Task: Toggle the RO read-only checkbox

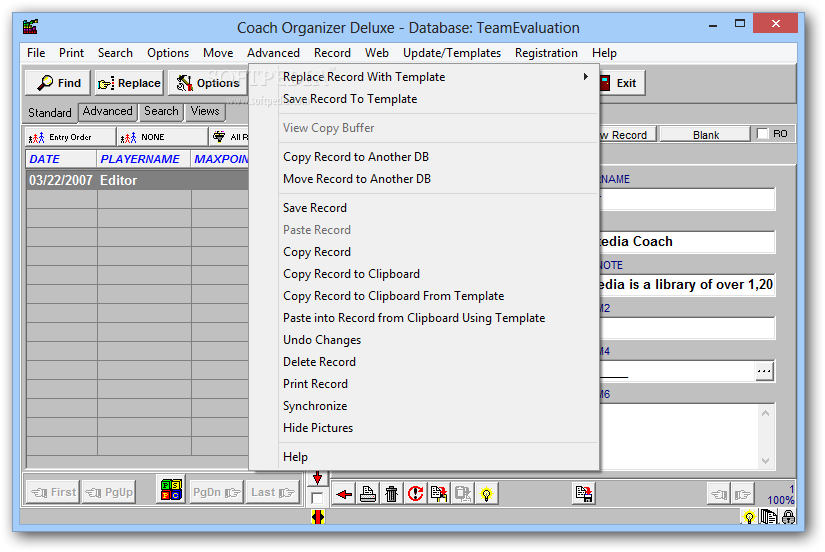Action: 762,134
